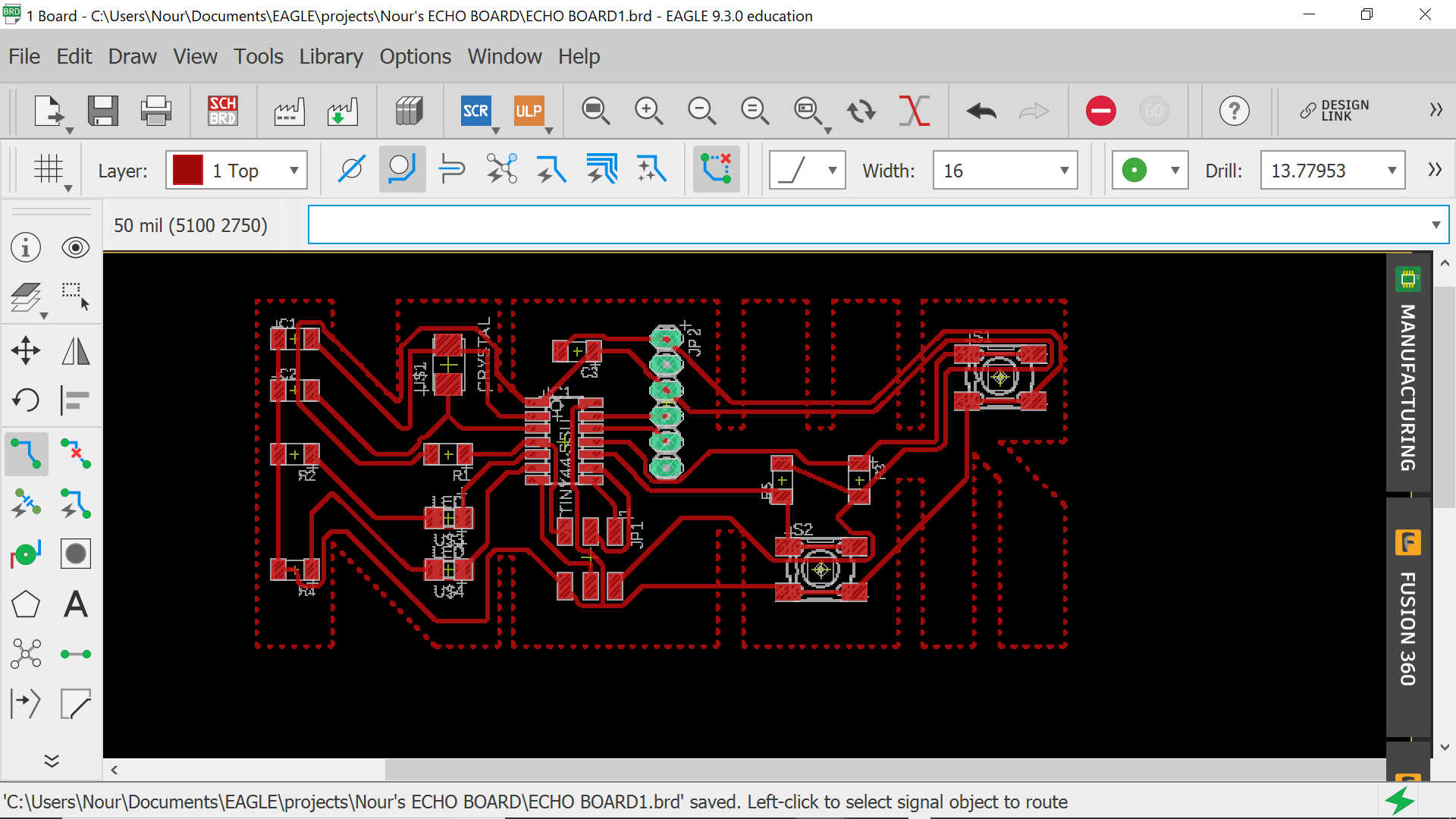The image size is (1456, 819).
Task: Enable Walkaround Obstacles routing mode
Action: pos(402,169)
